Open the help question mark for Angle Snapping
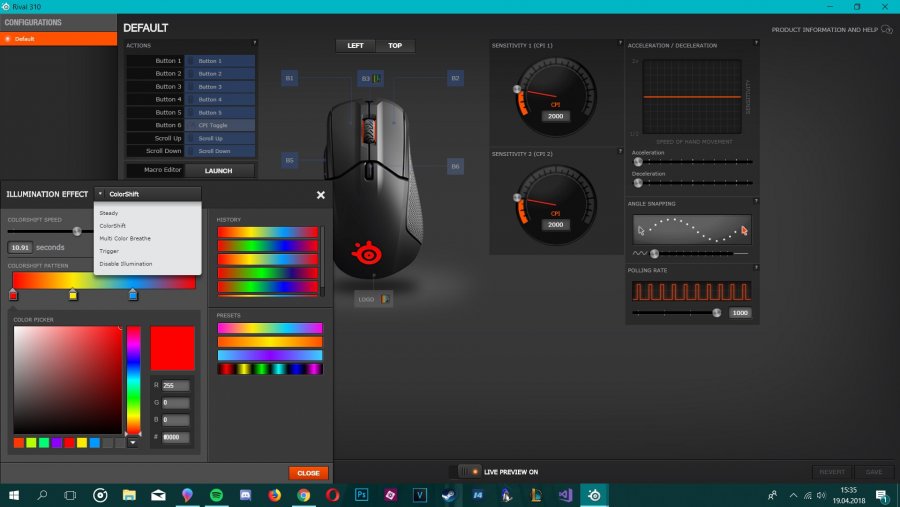The image size is (900, 507). click(x=756, y=201)
